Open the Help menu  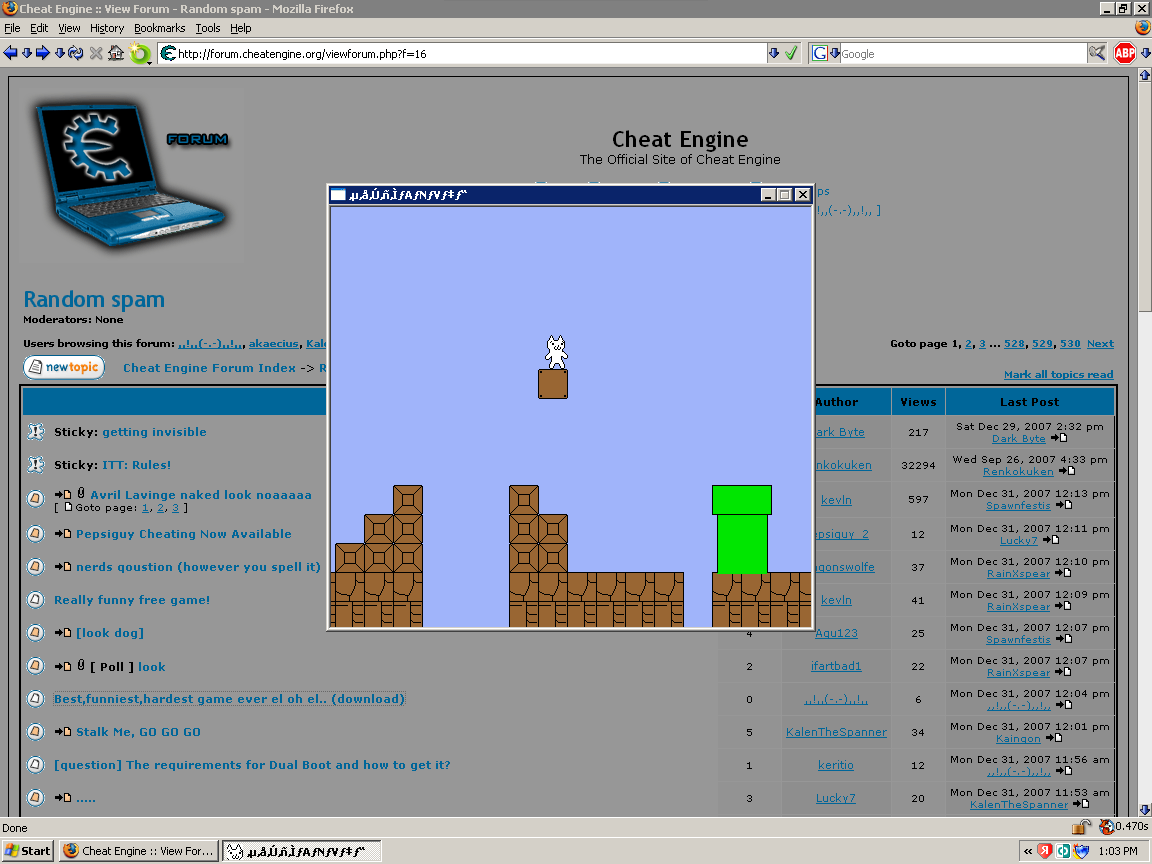(240, 28)
